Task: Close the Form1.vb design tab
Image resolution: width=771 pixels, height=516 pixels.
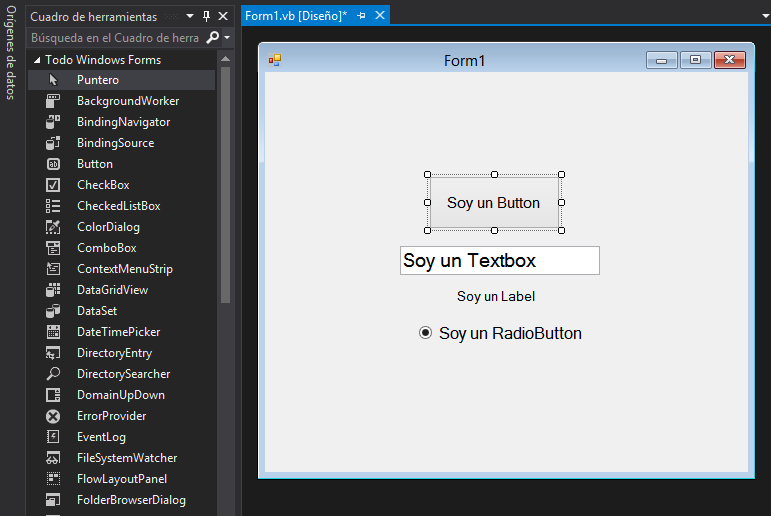Action: click(x=380, y=16)
